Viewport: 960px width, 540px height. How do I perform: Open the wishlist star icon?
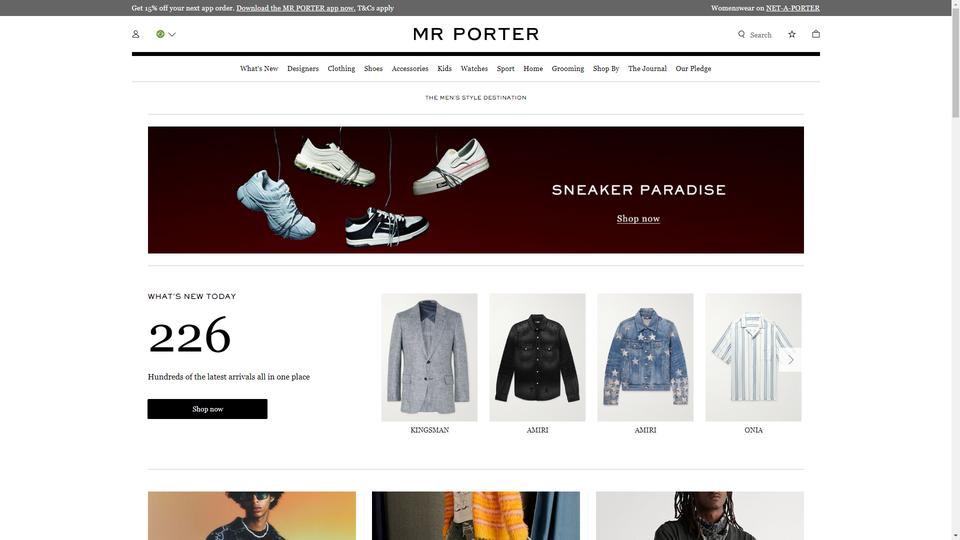792,34
